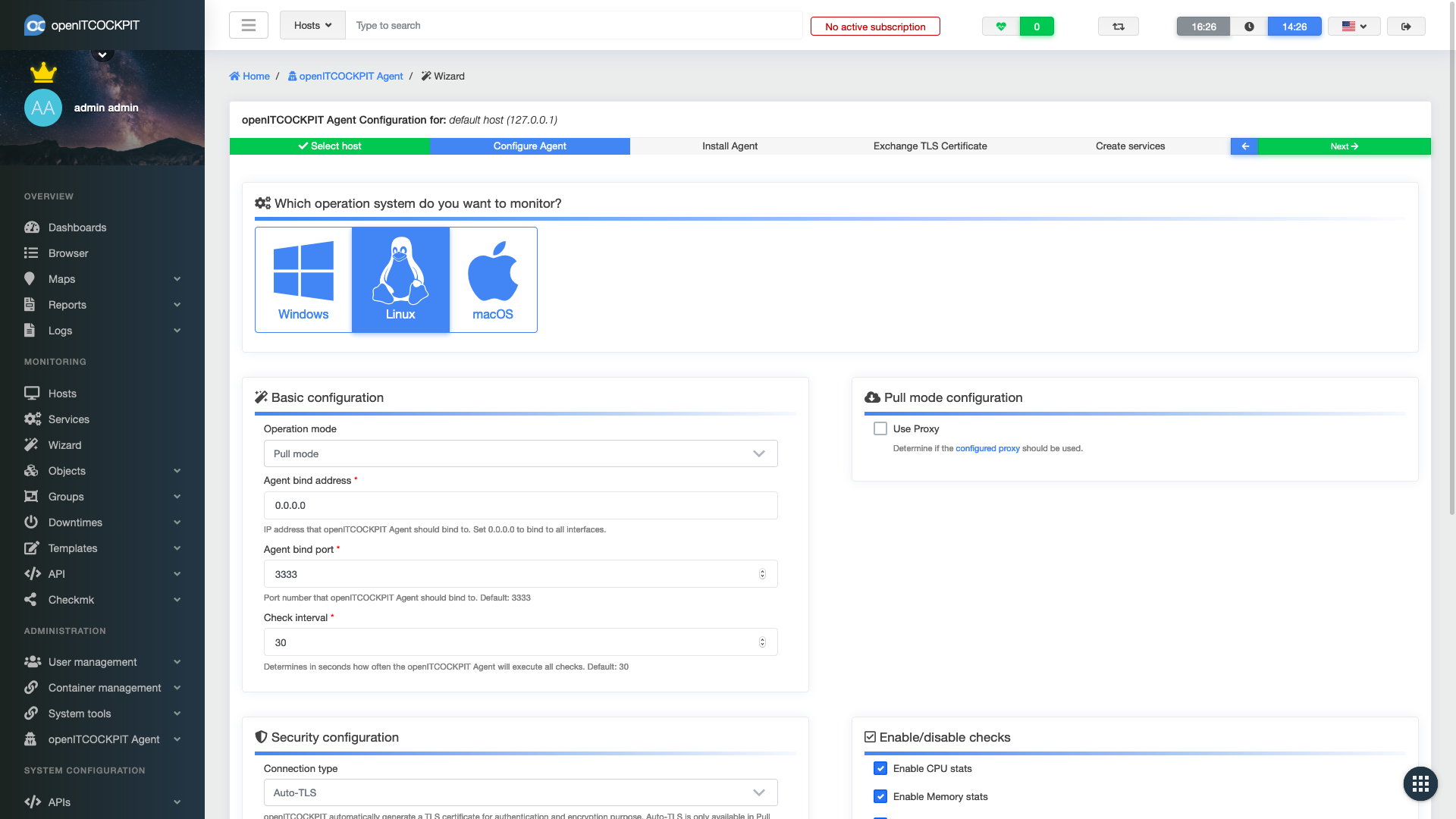Enable the Use Proxy option

click(x=880, y=428)
